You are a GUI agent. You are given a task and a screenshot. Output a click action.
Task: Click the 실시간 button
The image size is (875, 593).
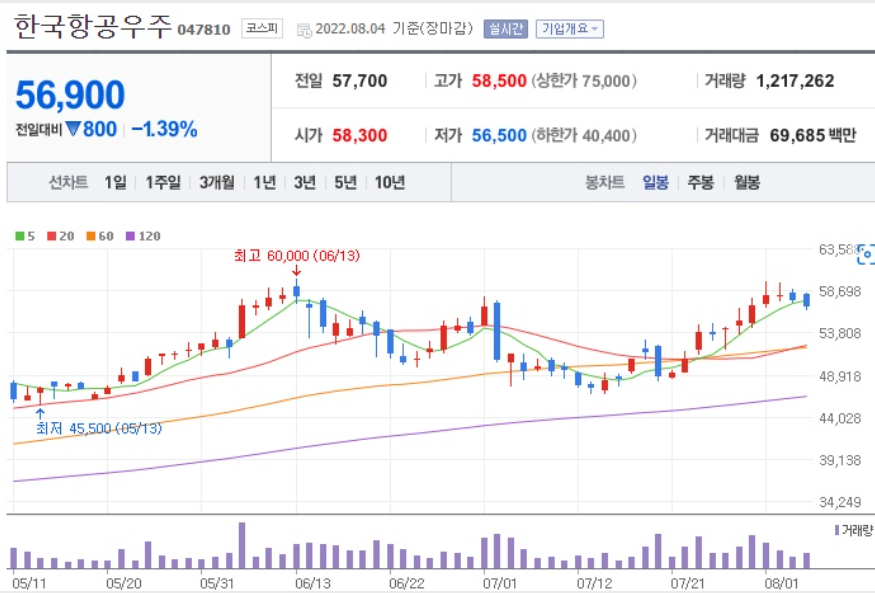click(506, 29)
